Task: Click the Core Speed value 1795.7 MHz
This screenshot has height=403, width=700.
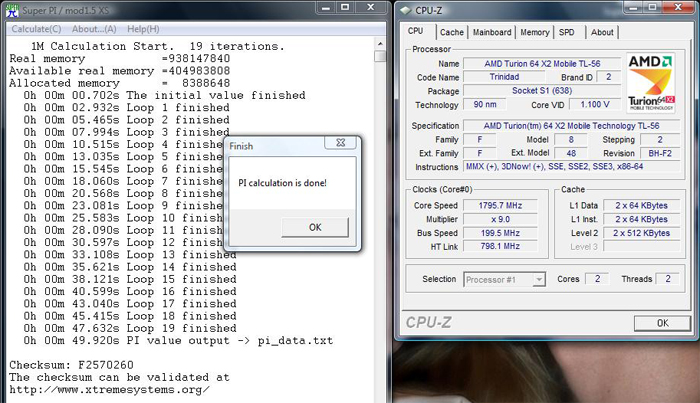Action: [x=500, y=205]
